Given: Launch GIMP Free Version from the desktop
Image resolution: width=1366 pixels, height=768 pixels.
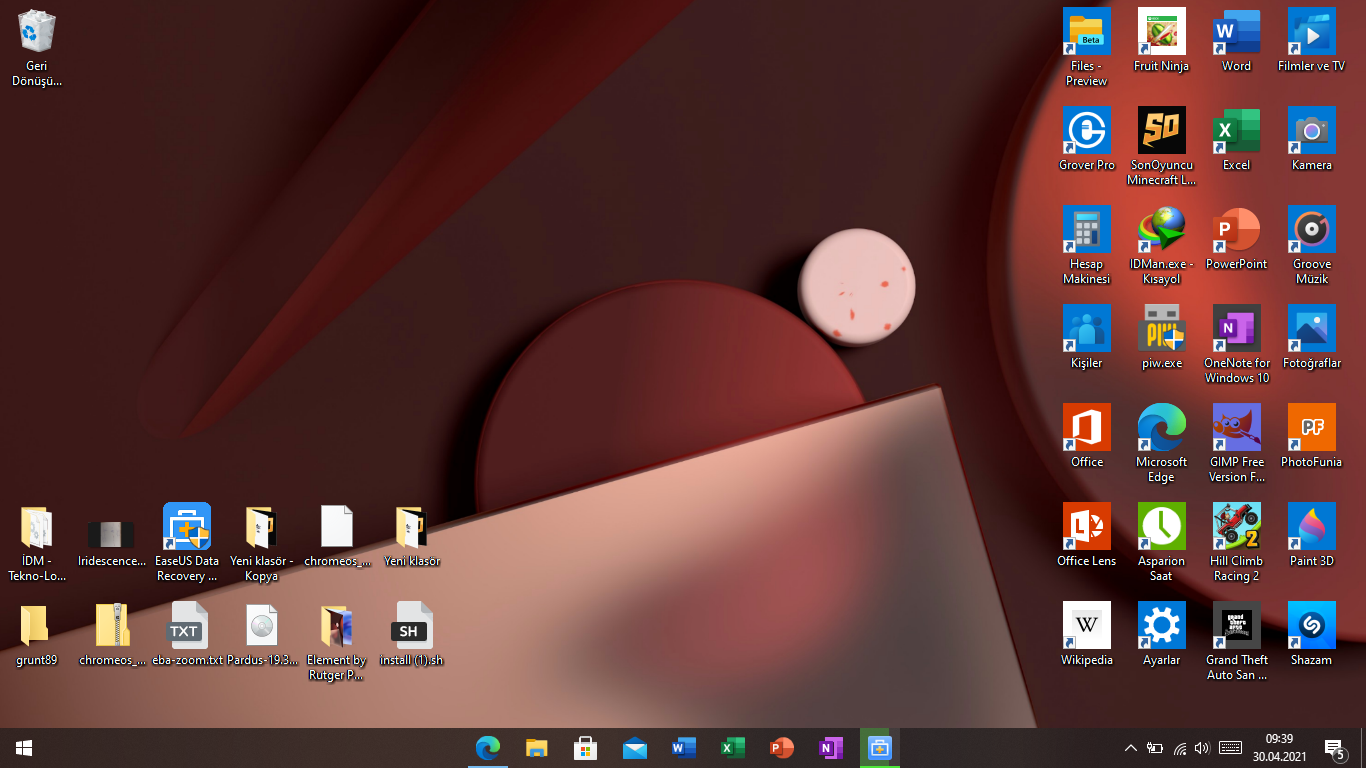Looking at the screenshot, I should click(x=1236, y=443).
